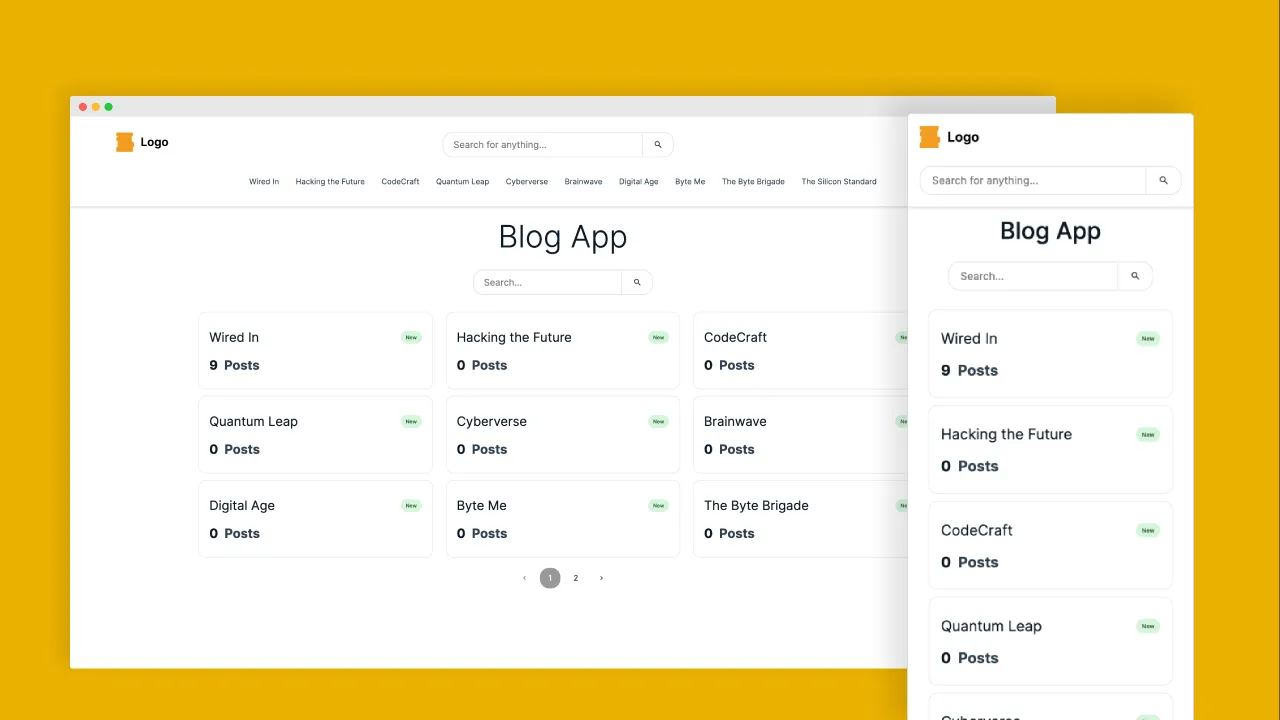Click Logo text in mobile header
This screenshot has width=1280, height=720.
tap(963, 138)
